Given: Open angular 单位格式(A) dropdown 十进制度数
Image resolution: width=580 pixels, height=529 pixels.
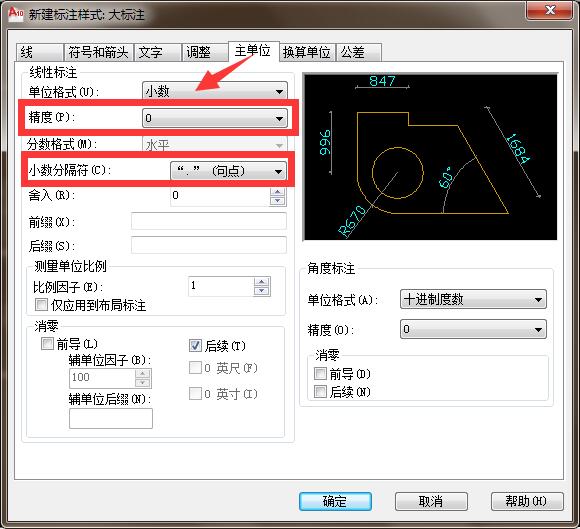Looking at the screenshot, I should pos(473,299).
